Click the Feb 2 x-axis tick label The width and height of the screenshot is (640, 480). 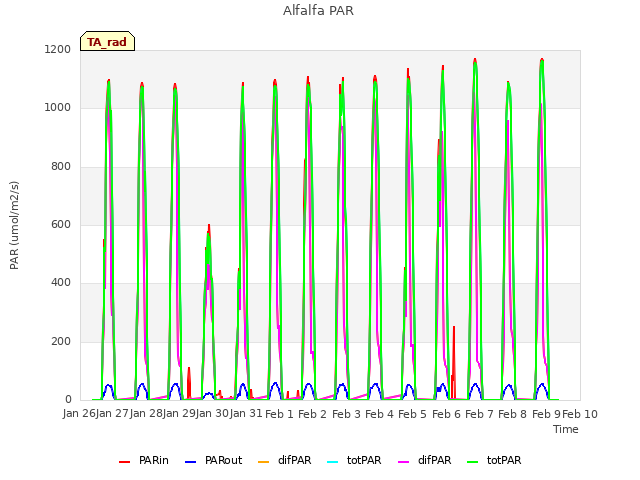click(x=313, y=414)
